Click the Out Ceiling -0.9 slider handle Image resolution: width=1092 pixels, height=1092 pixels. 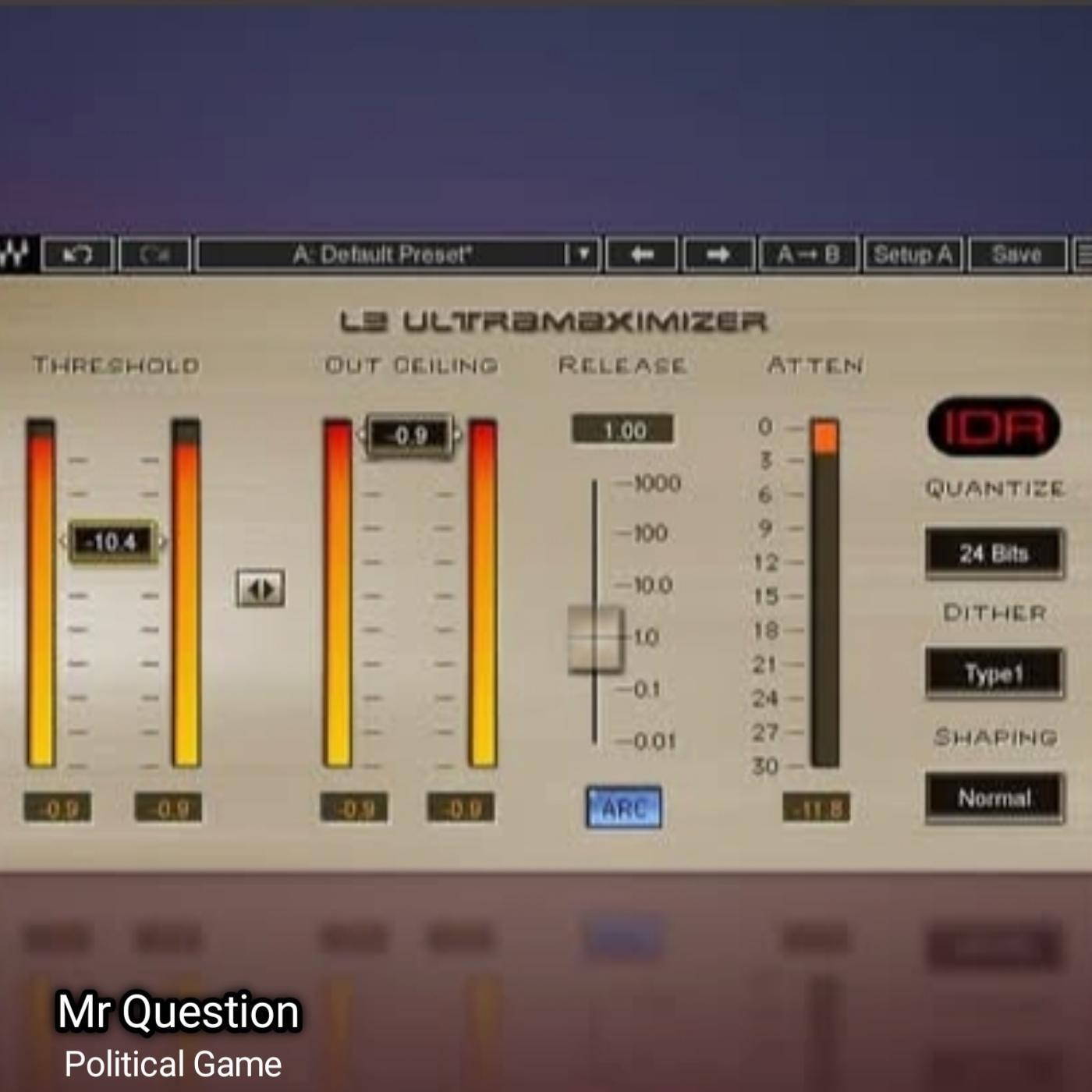pyautogui.click(x=409, y=434)
